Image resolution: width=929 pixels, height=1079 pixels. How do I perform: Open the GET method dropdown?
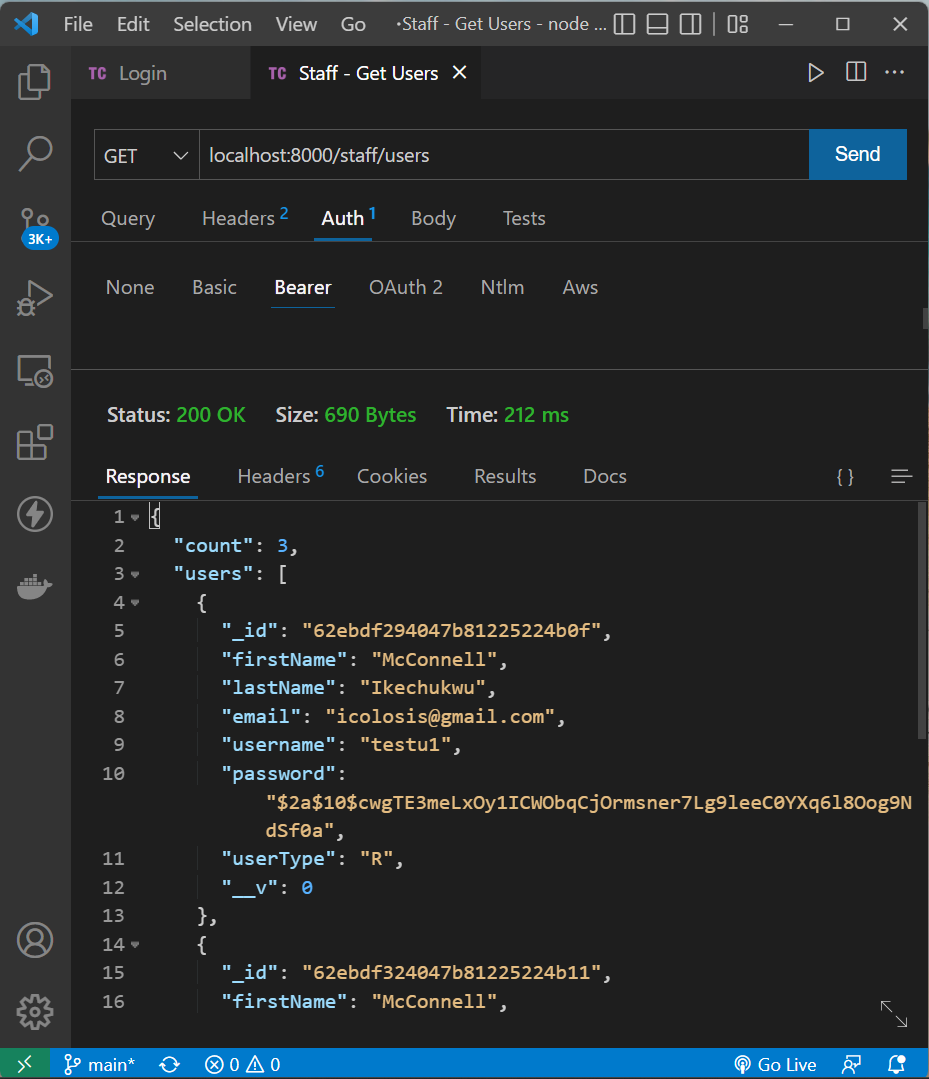(x=147, y=156)
